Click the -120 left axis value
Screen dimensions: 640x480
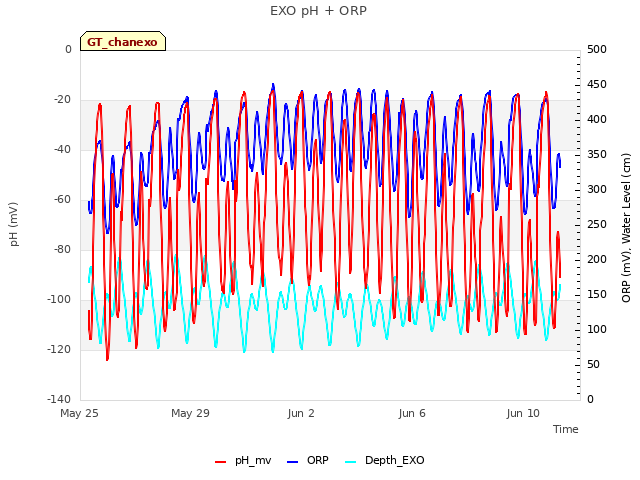click(59, 349)
